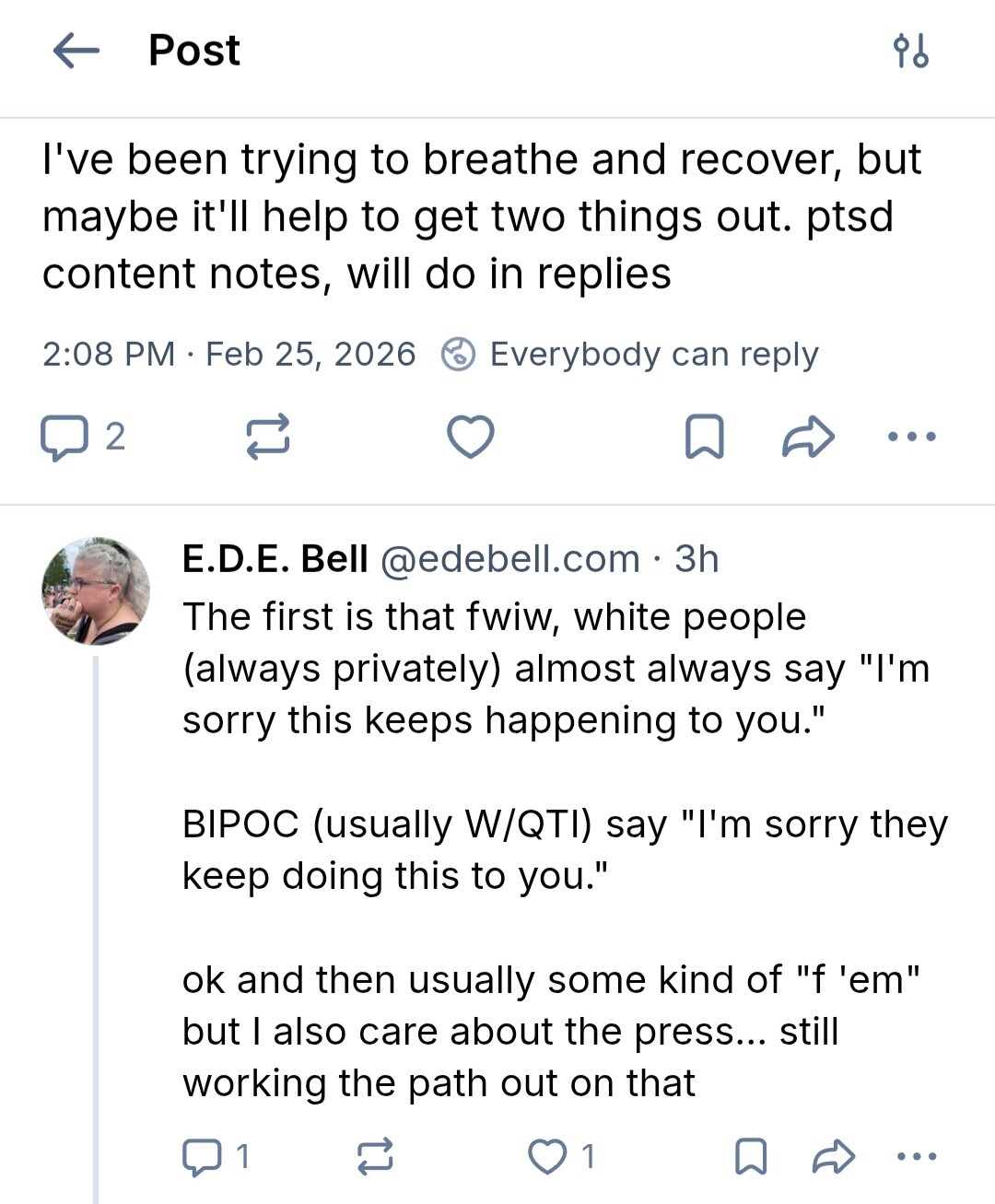Visit the @edebell.com handle

(509, 559)
